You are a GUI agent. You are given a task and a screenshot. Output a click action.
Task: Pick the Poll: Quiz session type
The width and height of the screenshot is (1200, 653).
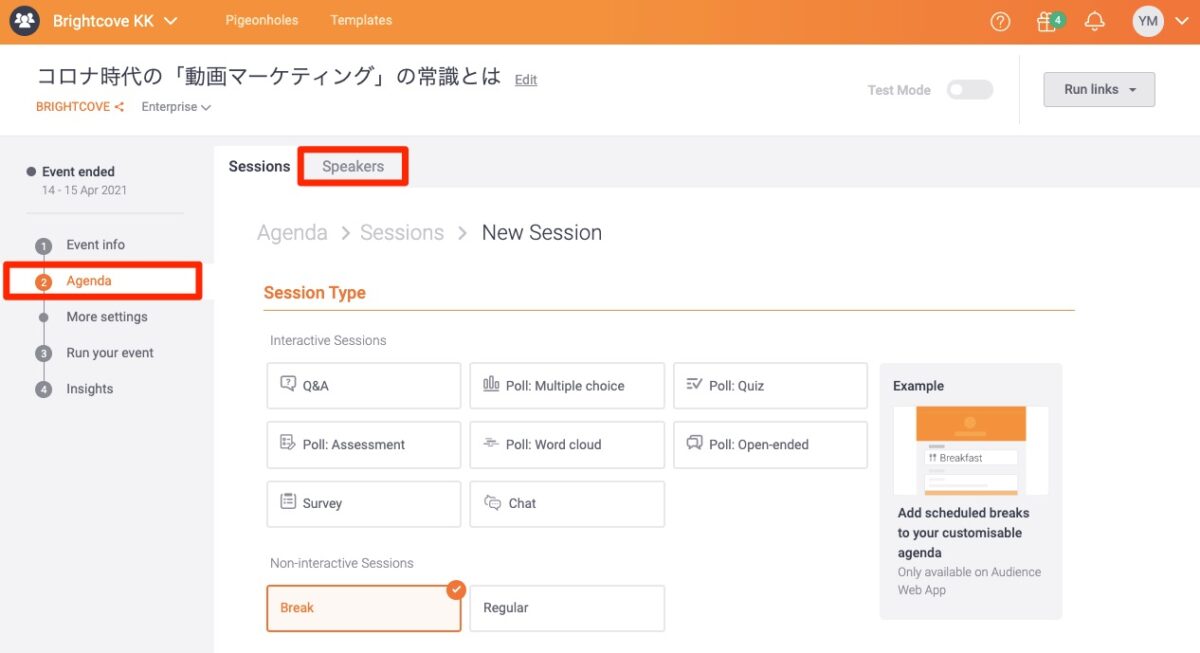[x=769, y=386]
